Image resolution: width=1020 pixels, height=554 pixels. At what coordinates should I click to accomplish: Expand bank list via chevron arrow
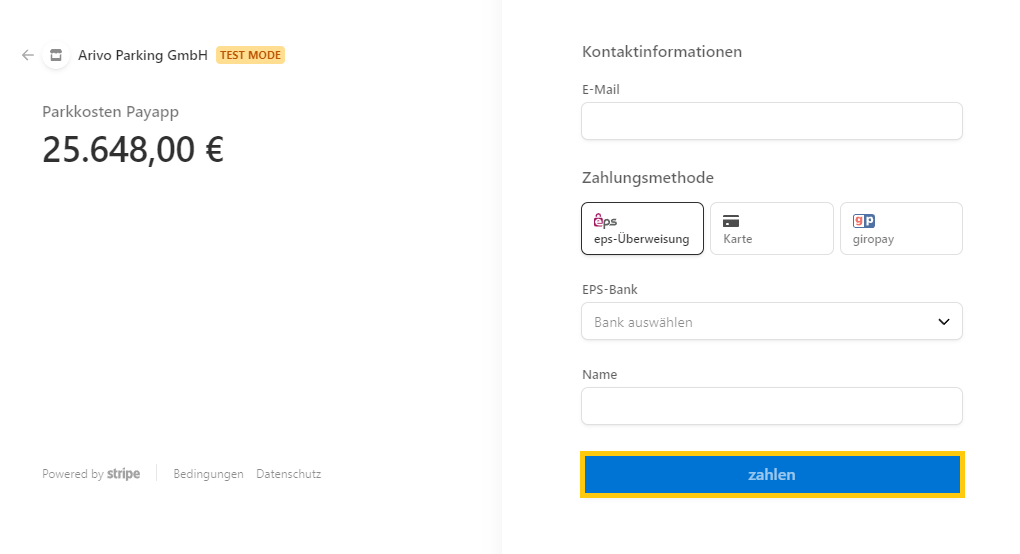coord(944,322)
